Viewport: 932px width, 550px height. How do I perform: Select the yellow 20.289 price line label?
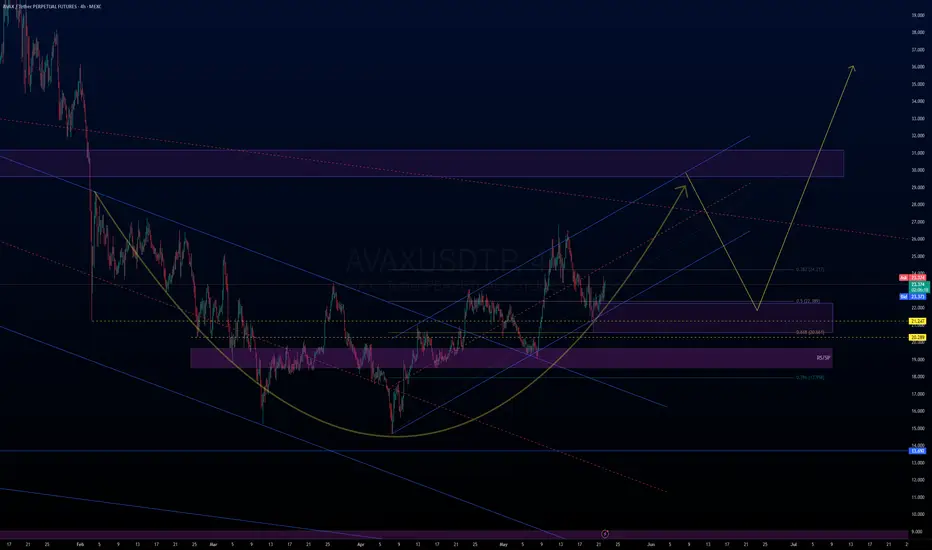918,337
